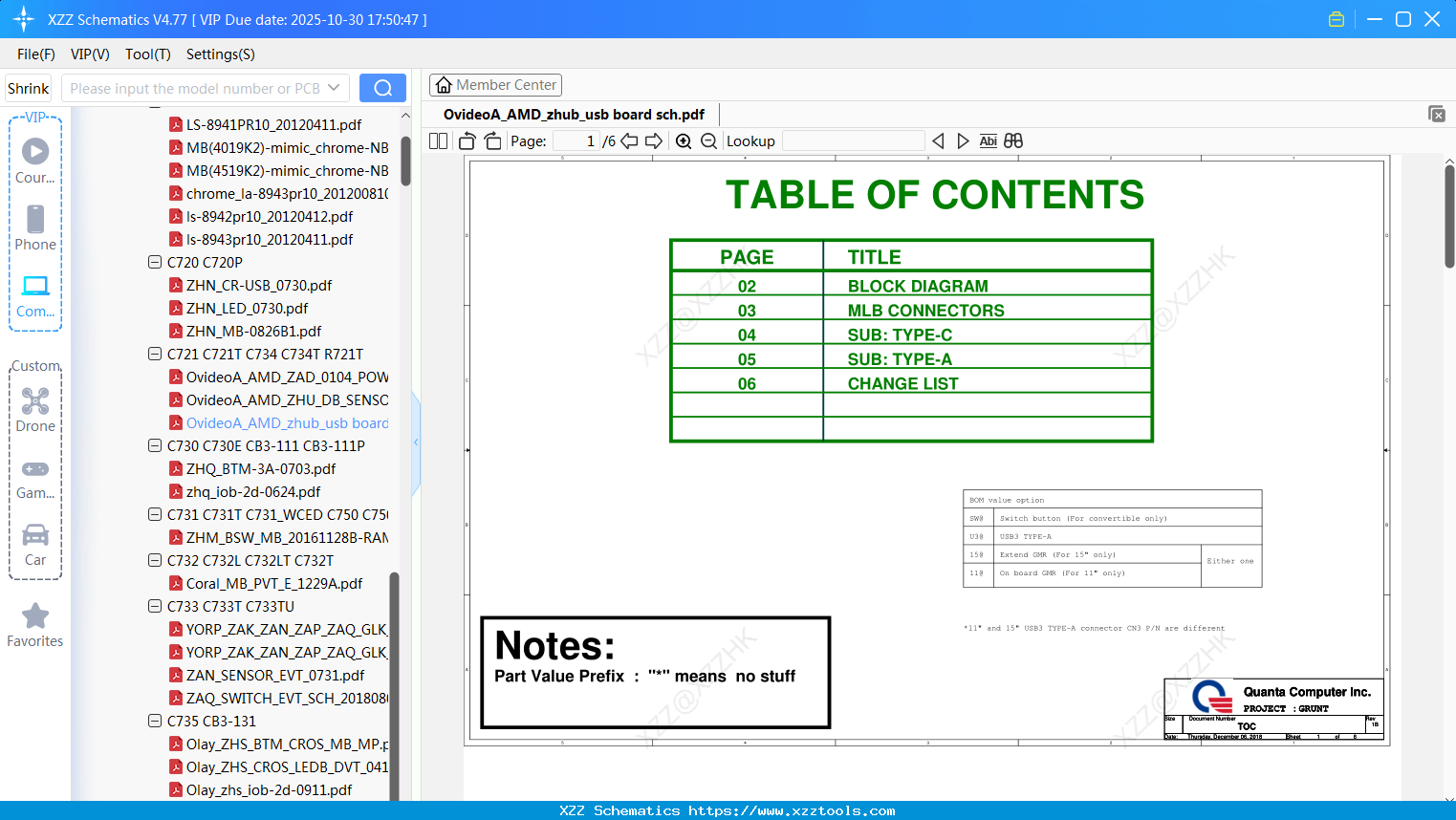This screenshot has height=820, width=1456.
Task: Open MB(4519K2)-mimic_chrome-NB file
Action: [x=287, y=170]
